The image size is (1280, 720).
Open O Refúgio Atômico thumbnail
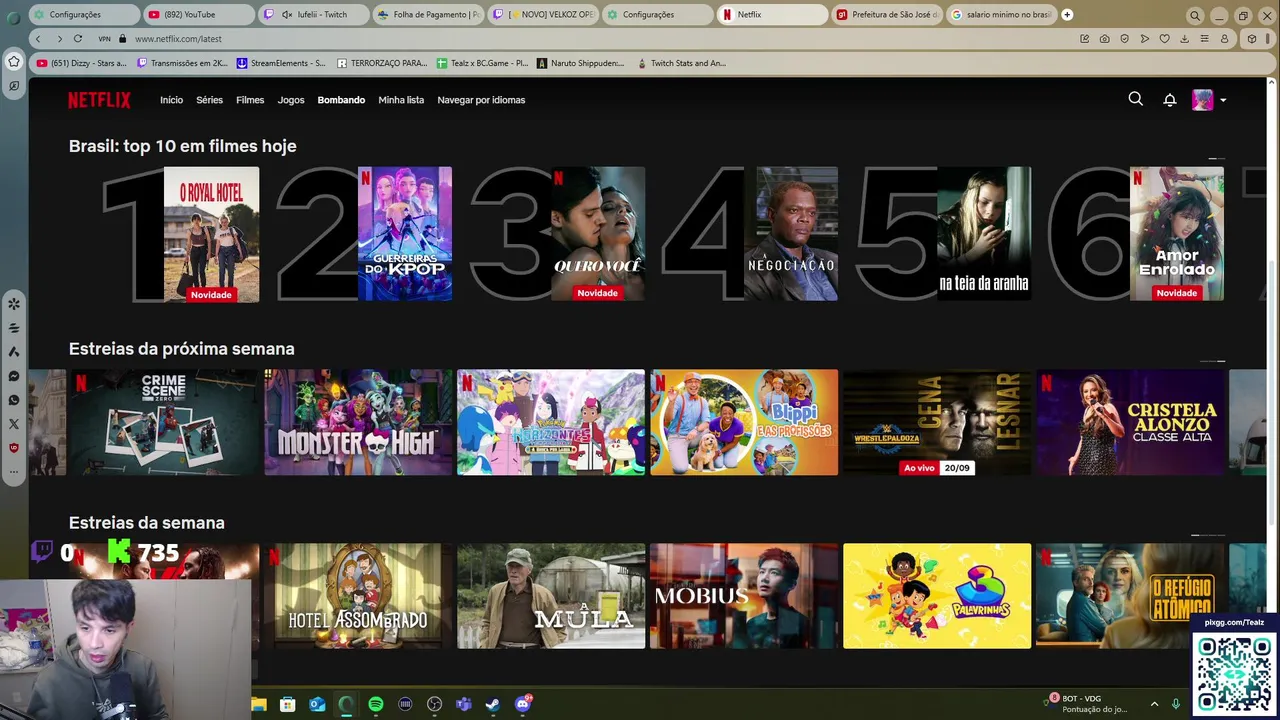[1130, 596]
